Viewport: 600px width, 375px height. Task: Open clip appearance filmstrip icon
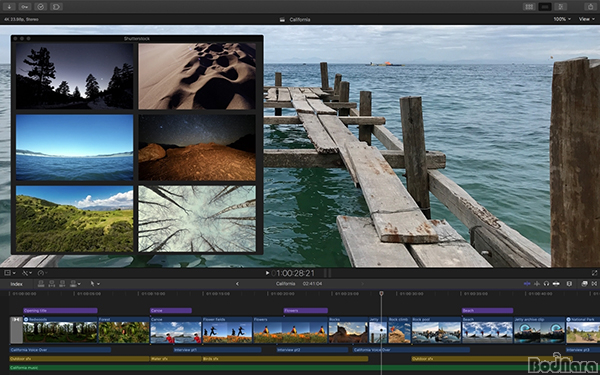[569, 284]
